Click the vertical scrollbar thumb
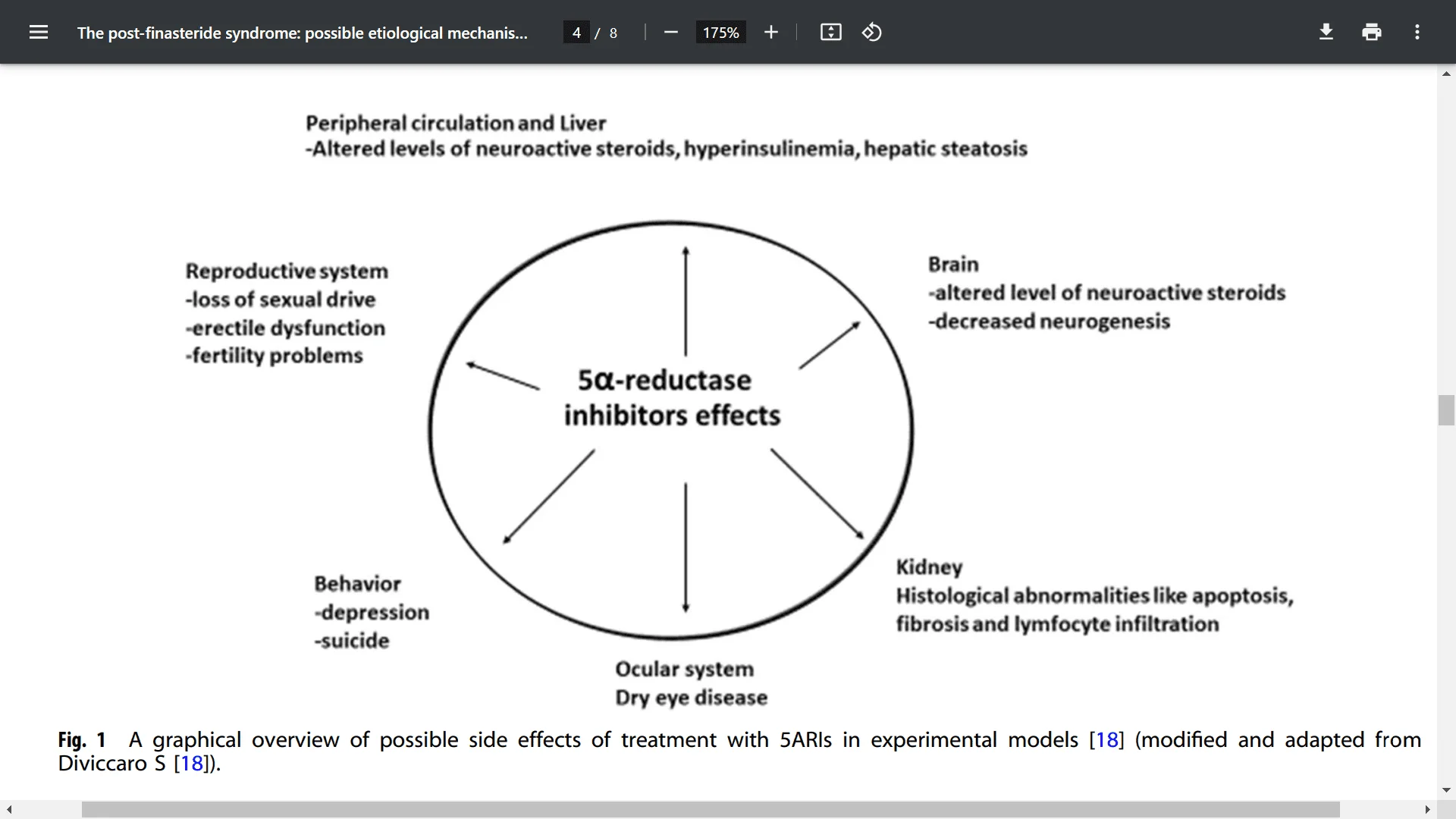 click(x=1446, y=410)
